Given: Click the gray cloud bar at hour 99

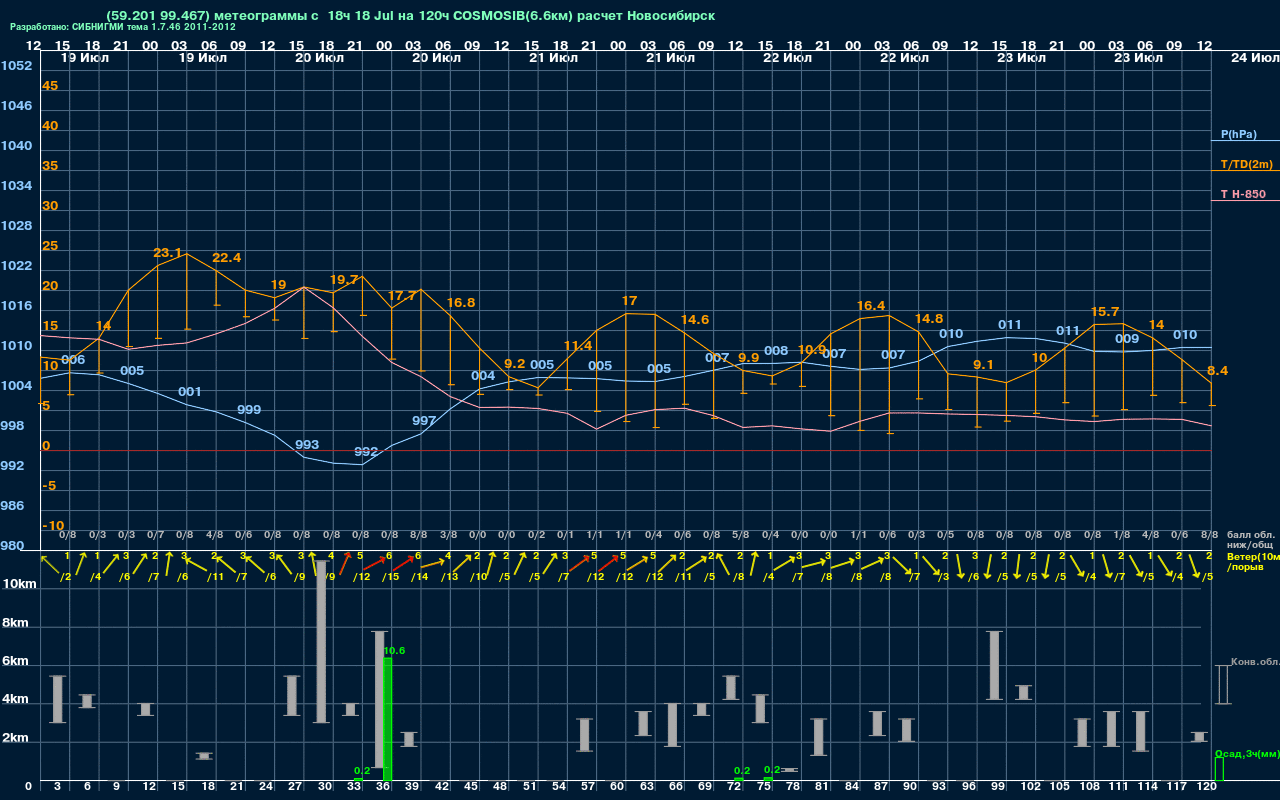Looking at the screenshot, I should 994,665.
